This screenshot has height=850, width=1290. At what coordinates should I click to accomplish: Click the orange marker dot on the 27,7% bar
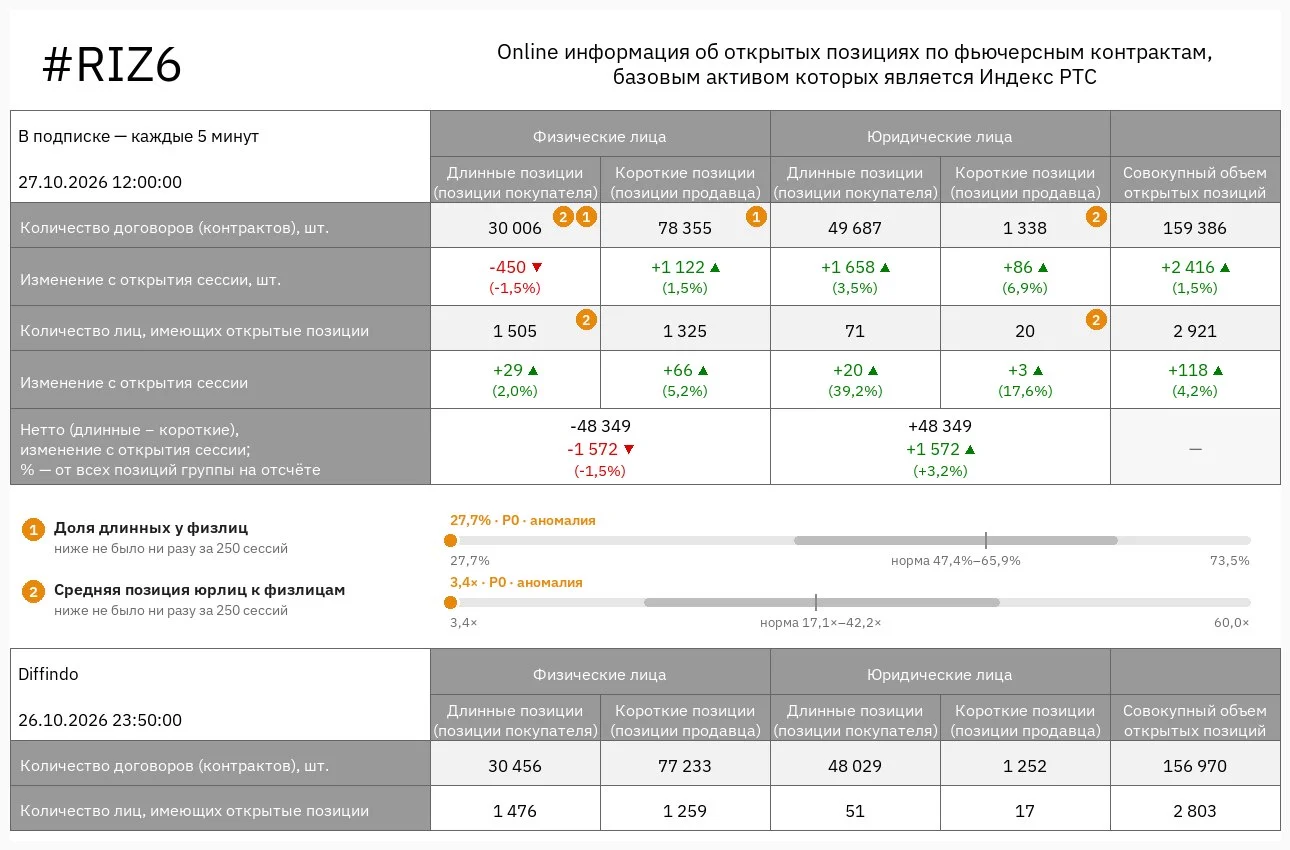pos(450,541)
